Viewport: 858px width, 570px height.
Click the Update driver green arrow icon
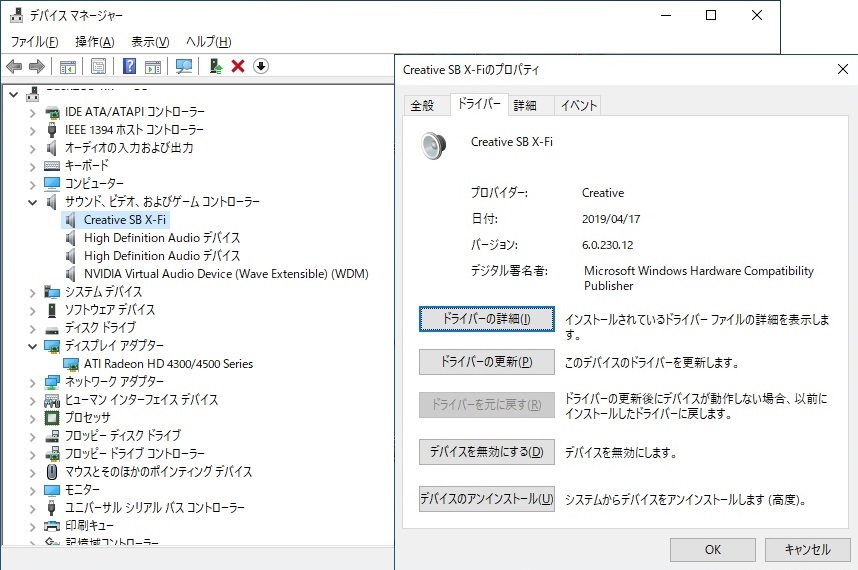(215, 67)
